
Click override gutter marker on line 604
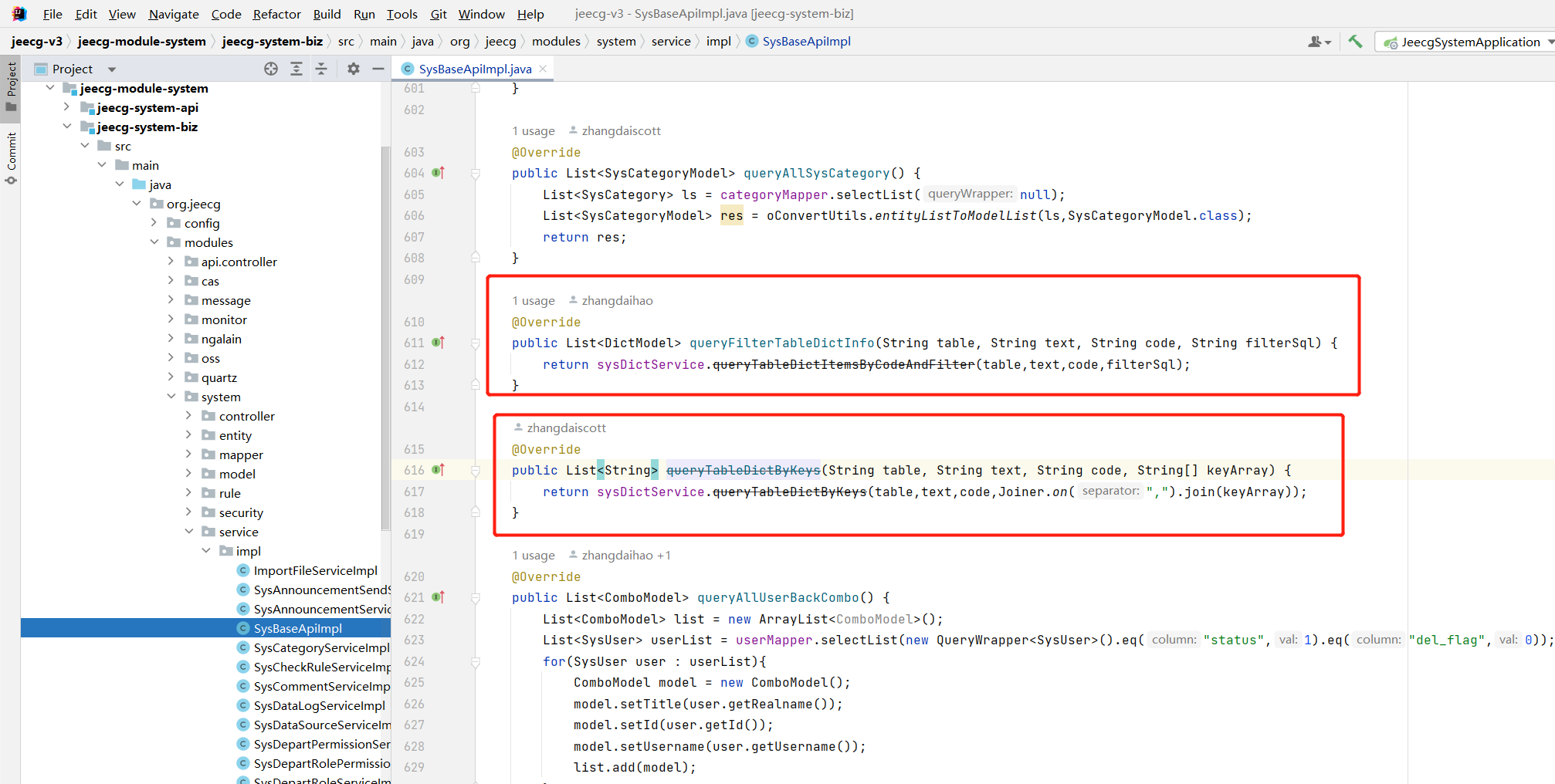439,173
